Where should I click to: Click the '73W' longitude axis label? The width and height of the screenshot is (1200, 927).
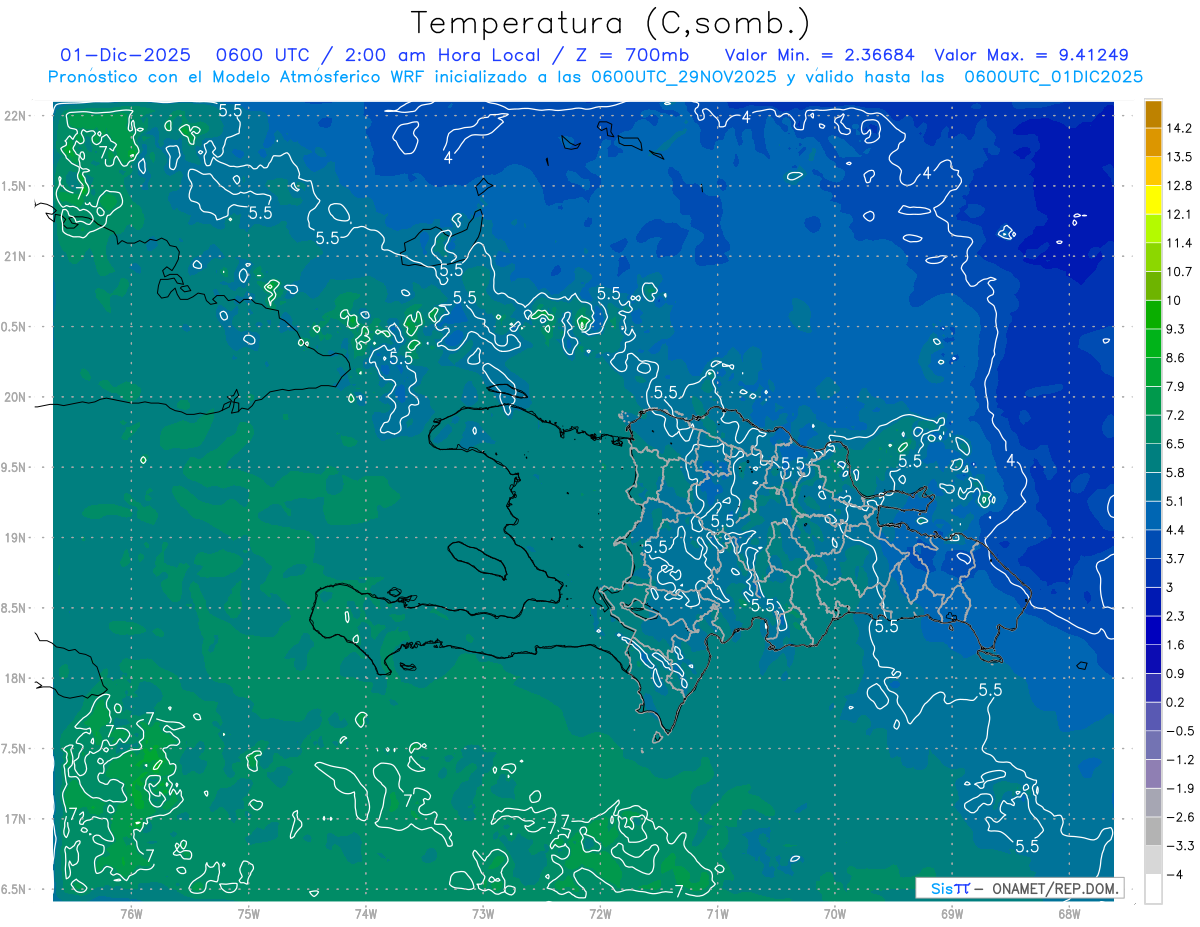click(x=483, y=914)
